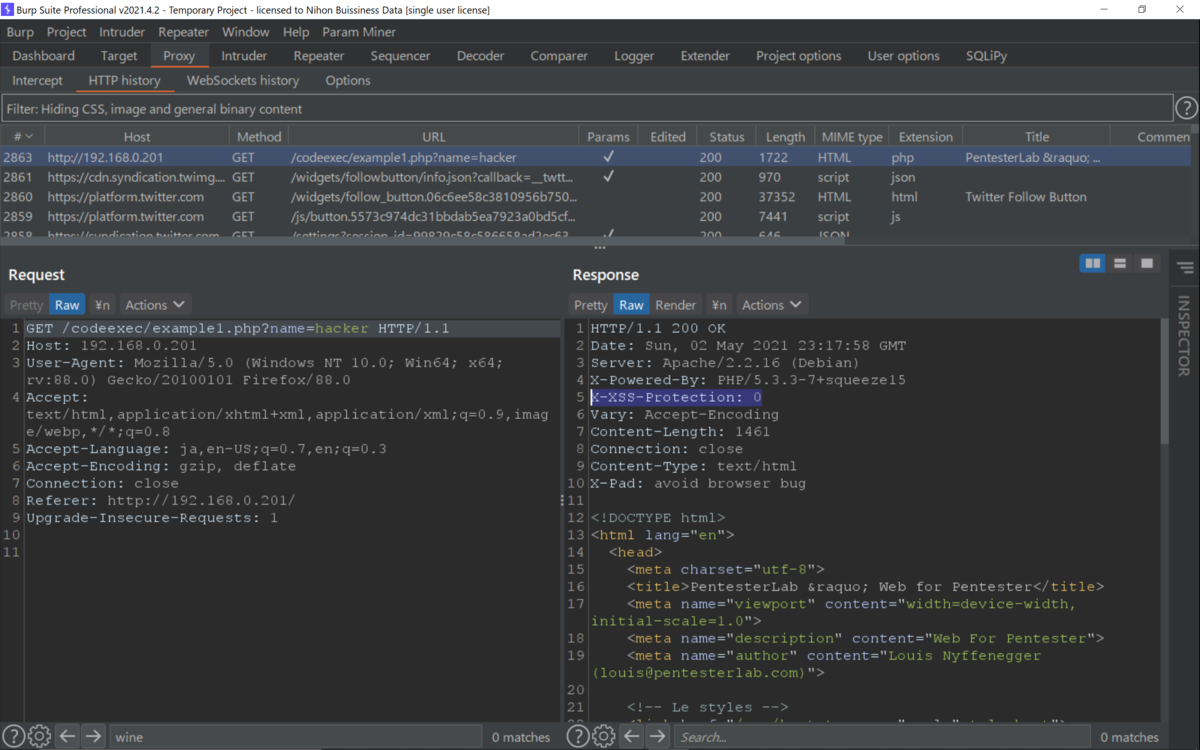Switch Request view to Pretty
Image resolution: width=1200 pixels, height=750 pixels.
[26, 305]
